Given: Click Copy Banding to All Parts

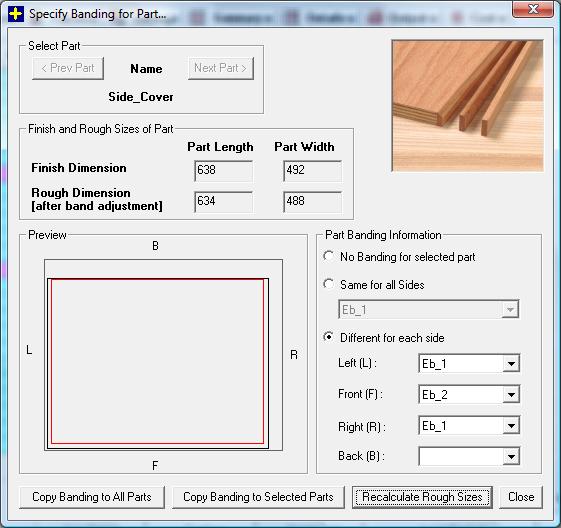Looking at the screenshot, I should 92,497.
